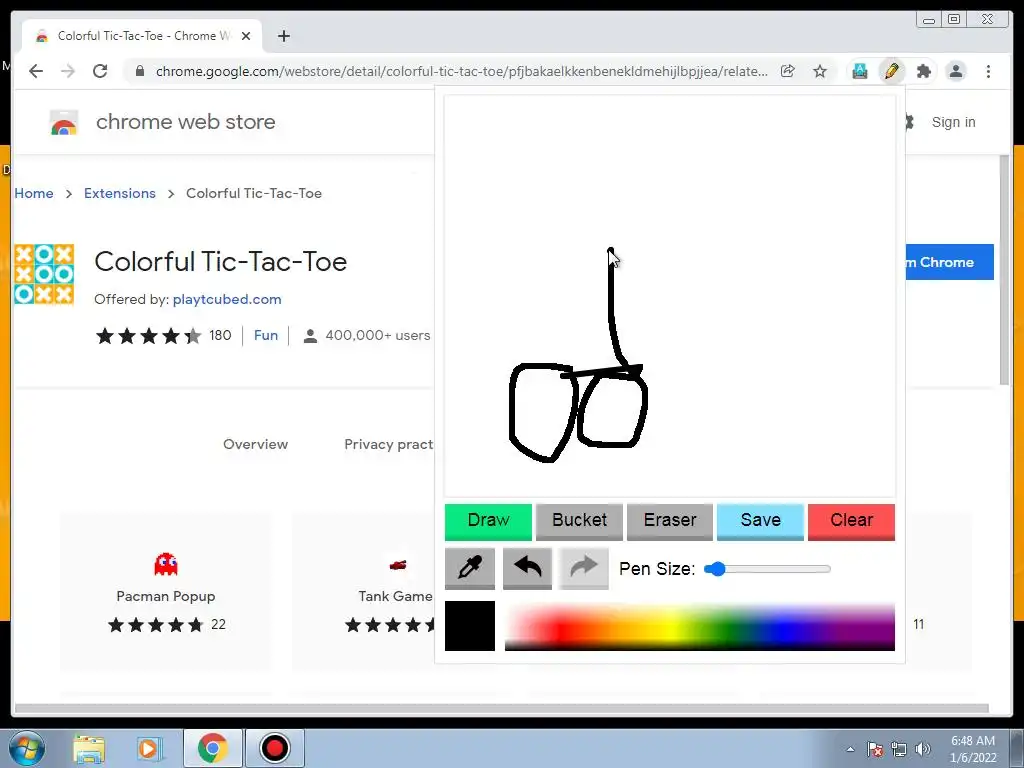Show hidden system tray icons
Viewport: 1024px width, 768px height.
pos(850,749)
